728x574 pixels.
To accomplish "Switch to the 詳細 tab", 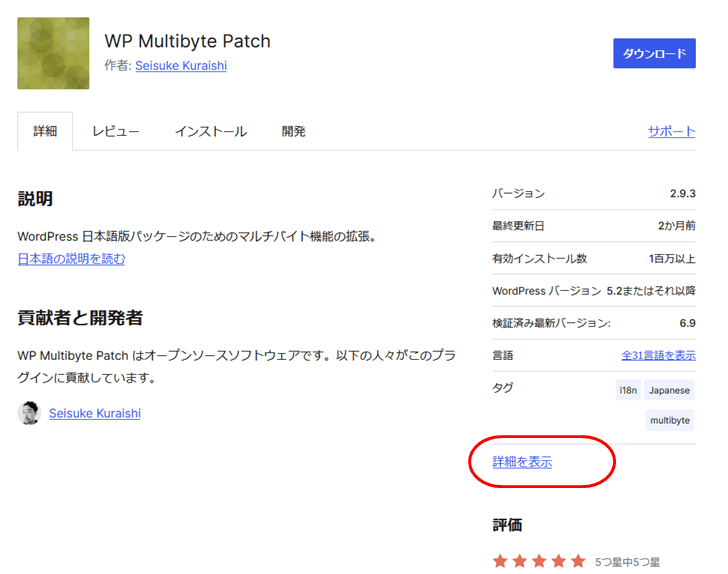I will coord(45,131).
